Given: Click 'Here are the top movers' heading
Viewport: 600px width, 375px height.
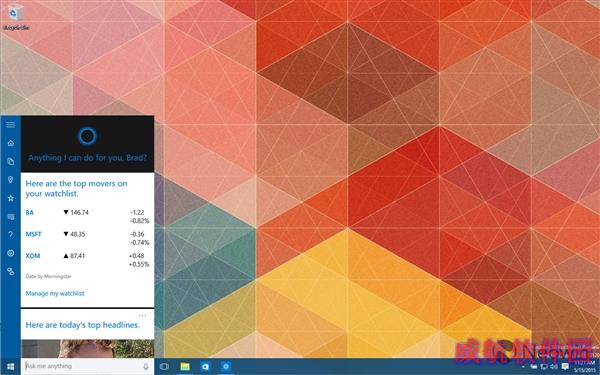Looking at the screenshot, I should pyautogui.click(x=76, y=189).
